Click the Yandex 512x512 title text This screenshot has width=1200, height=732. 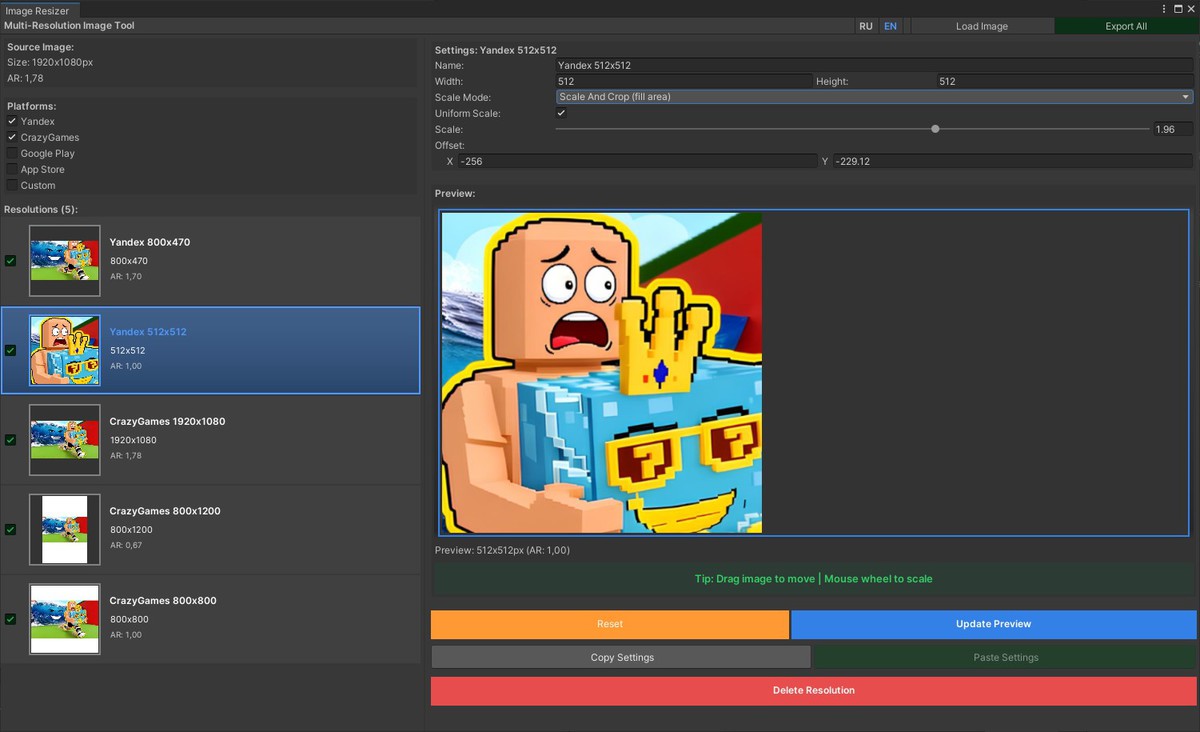148,331
